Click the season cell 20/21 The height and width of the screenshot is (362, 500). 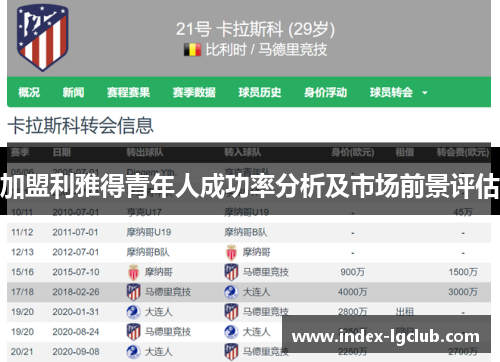pyautogui.click(x=22, y=352)
